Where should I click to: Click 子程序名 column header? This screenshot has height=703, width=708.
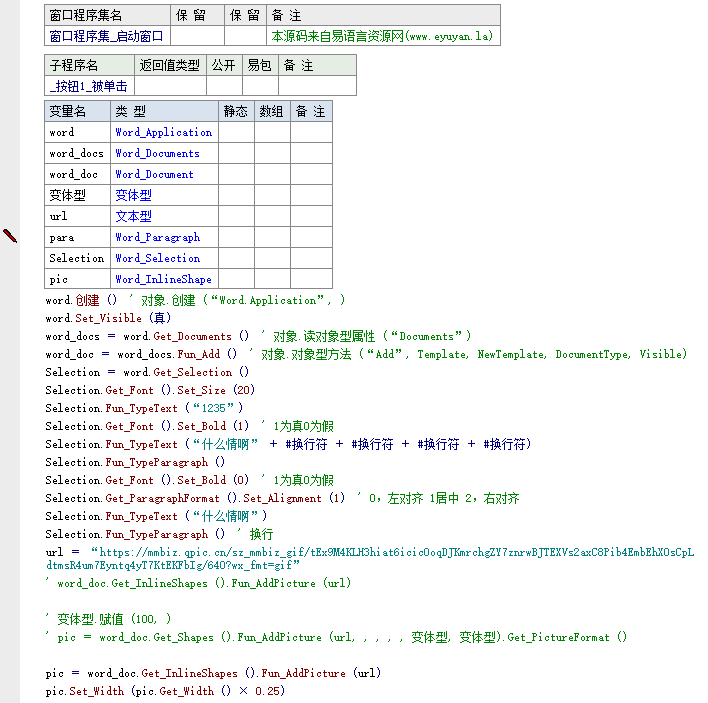tap(89, 65)
